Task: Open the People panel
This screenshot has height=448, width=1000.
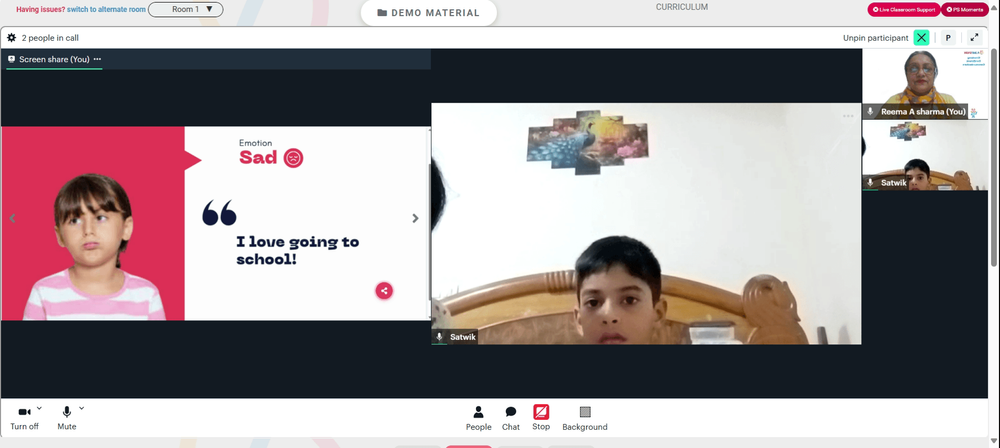Action: point(478,419)
